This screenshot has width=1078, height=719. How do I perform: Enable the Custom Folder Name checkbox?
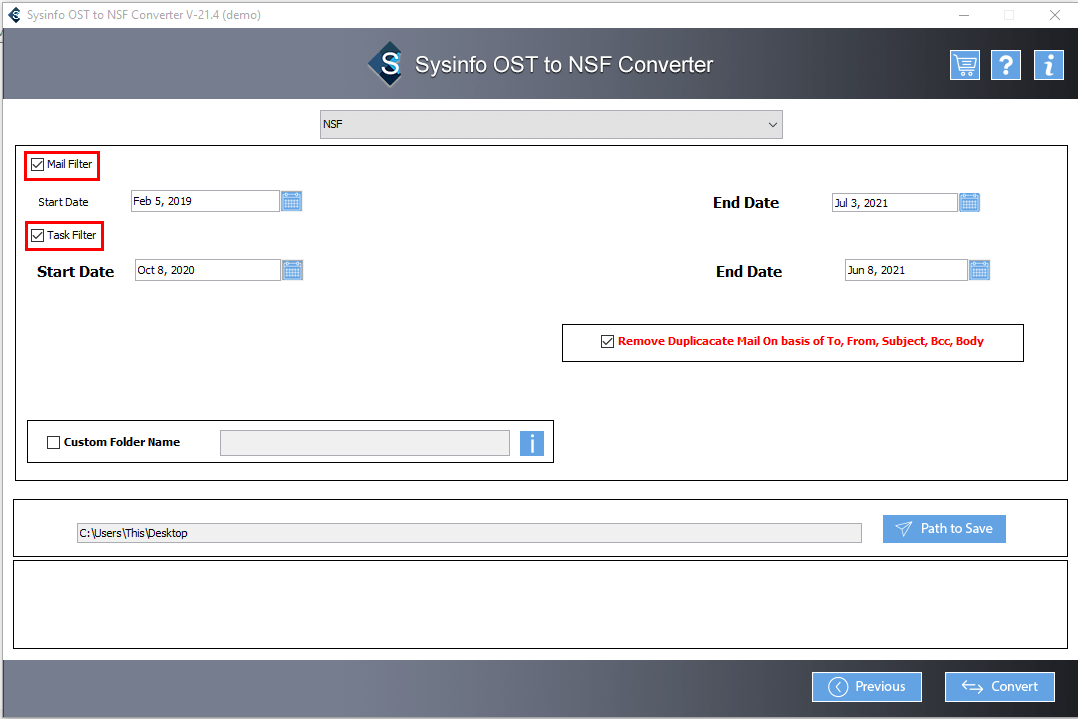(53, 443)
